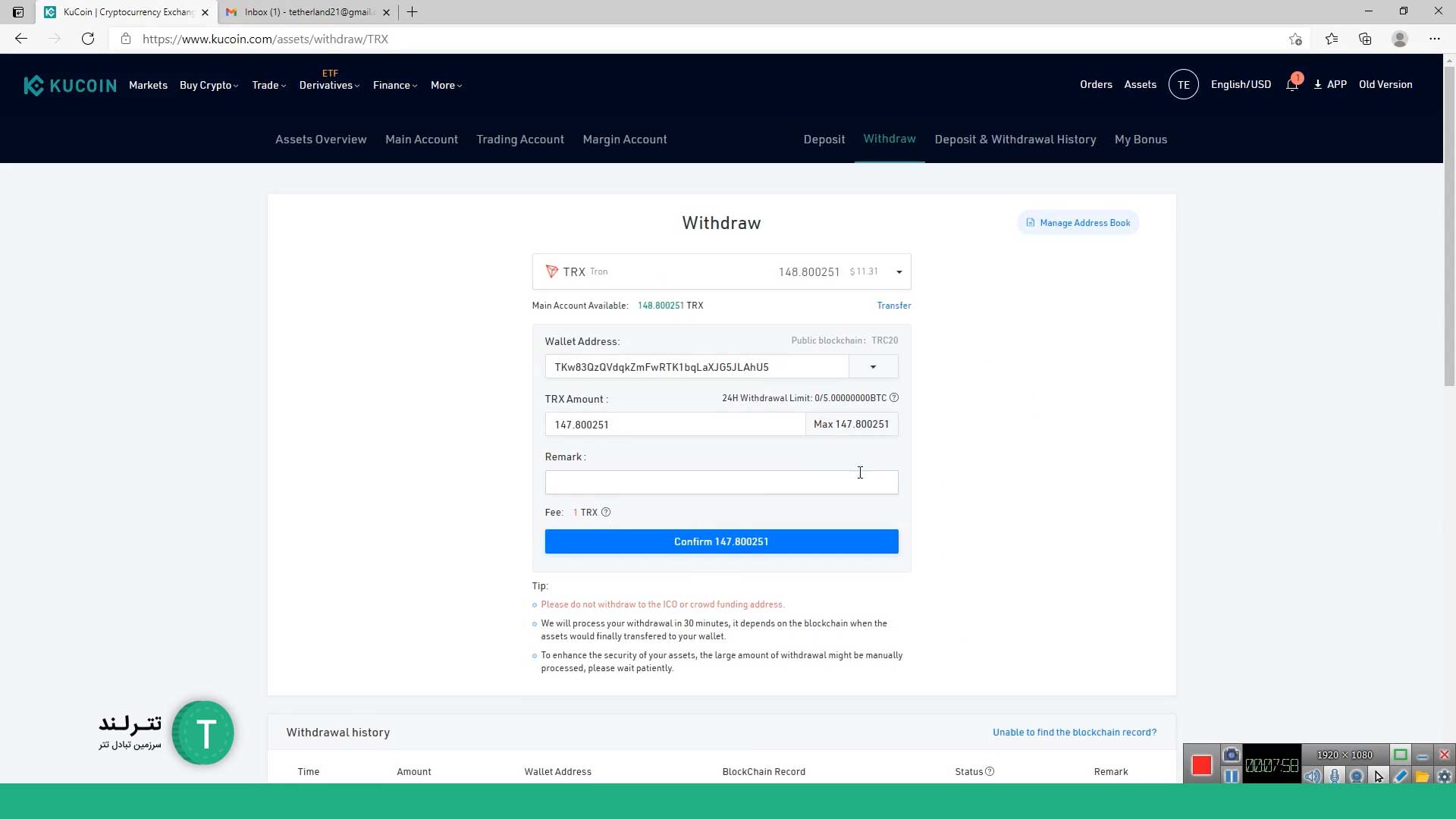Open a new browser tab

412,12
